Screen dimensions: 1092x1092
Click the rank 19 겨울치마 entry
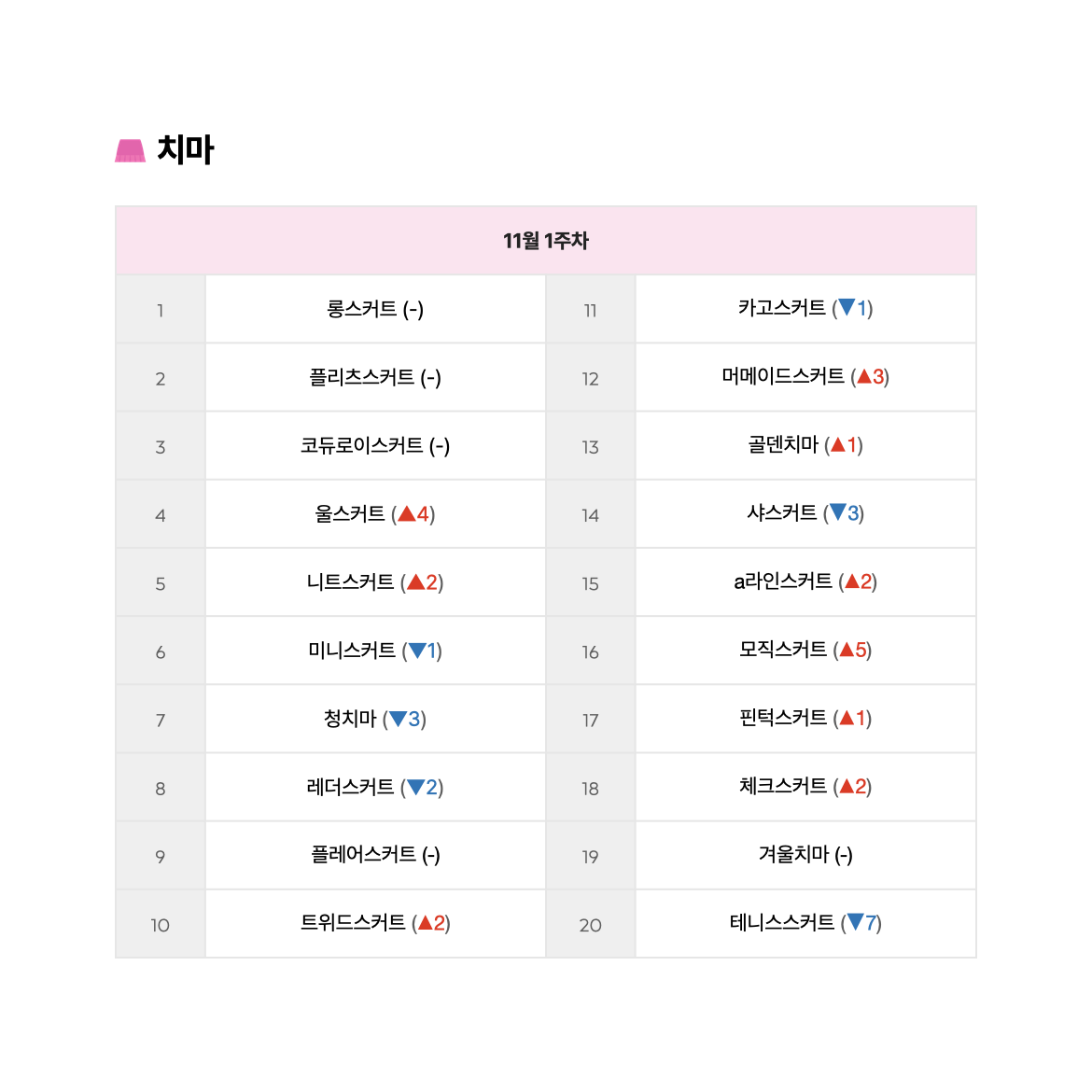[805, 855]
